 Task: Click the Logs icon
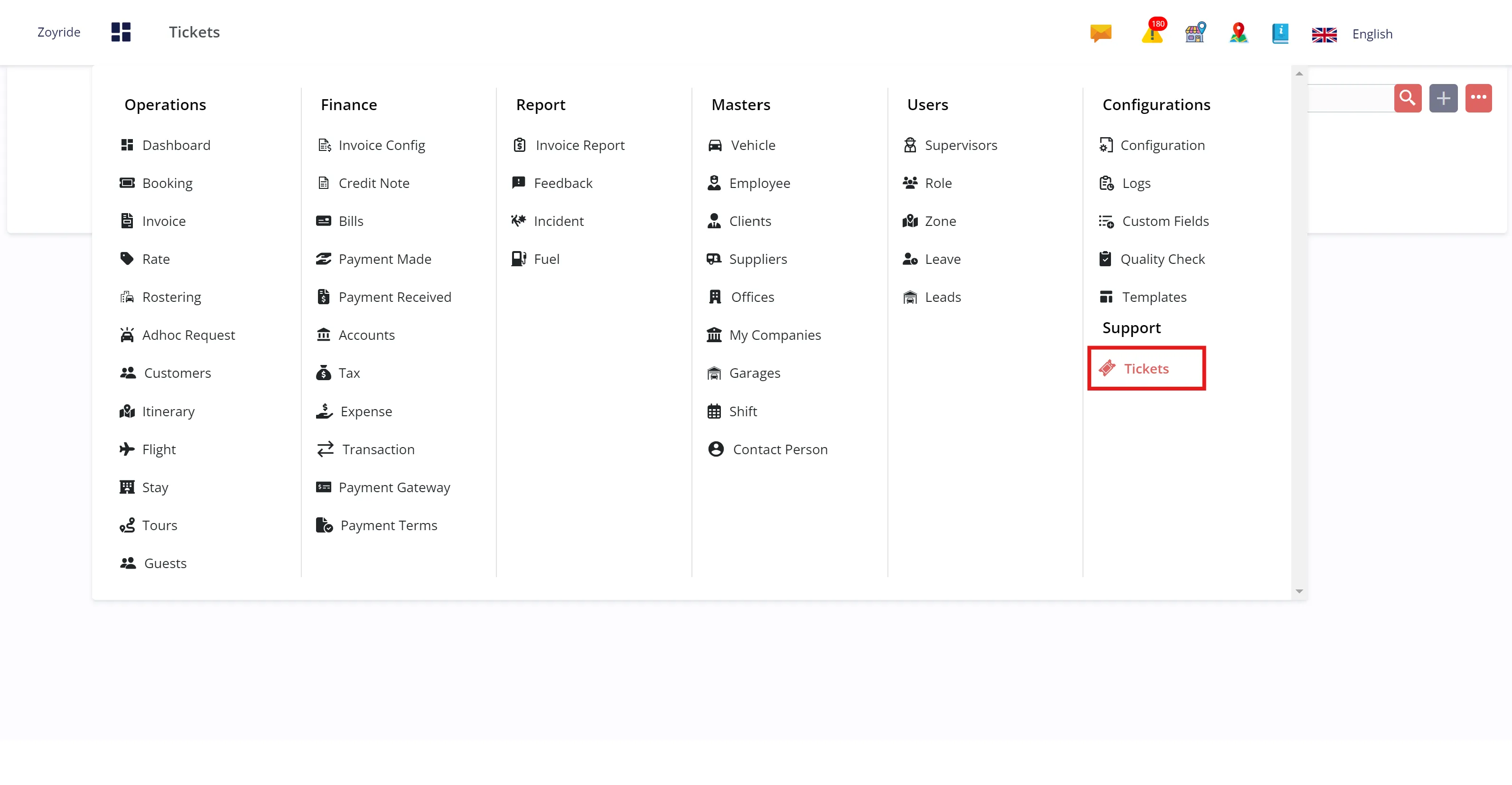1106,183
